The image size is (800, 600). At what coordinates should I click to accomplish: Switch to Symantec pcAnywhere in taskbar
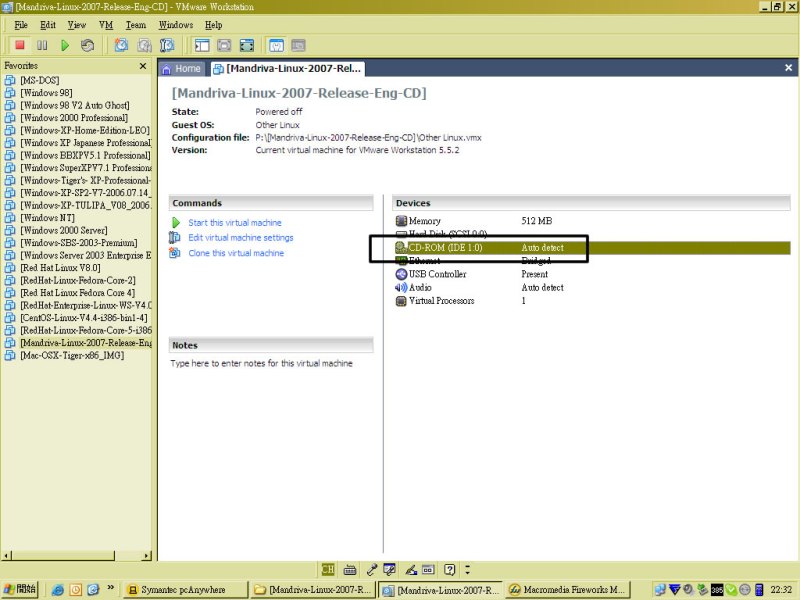pos(183,590)
